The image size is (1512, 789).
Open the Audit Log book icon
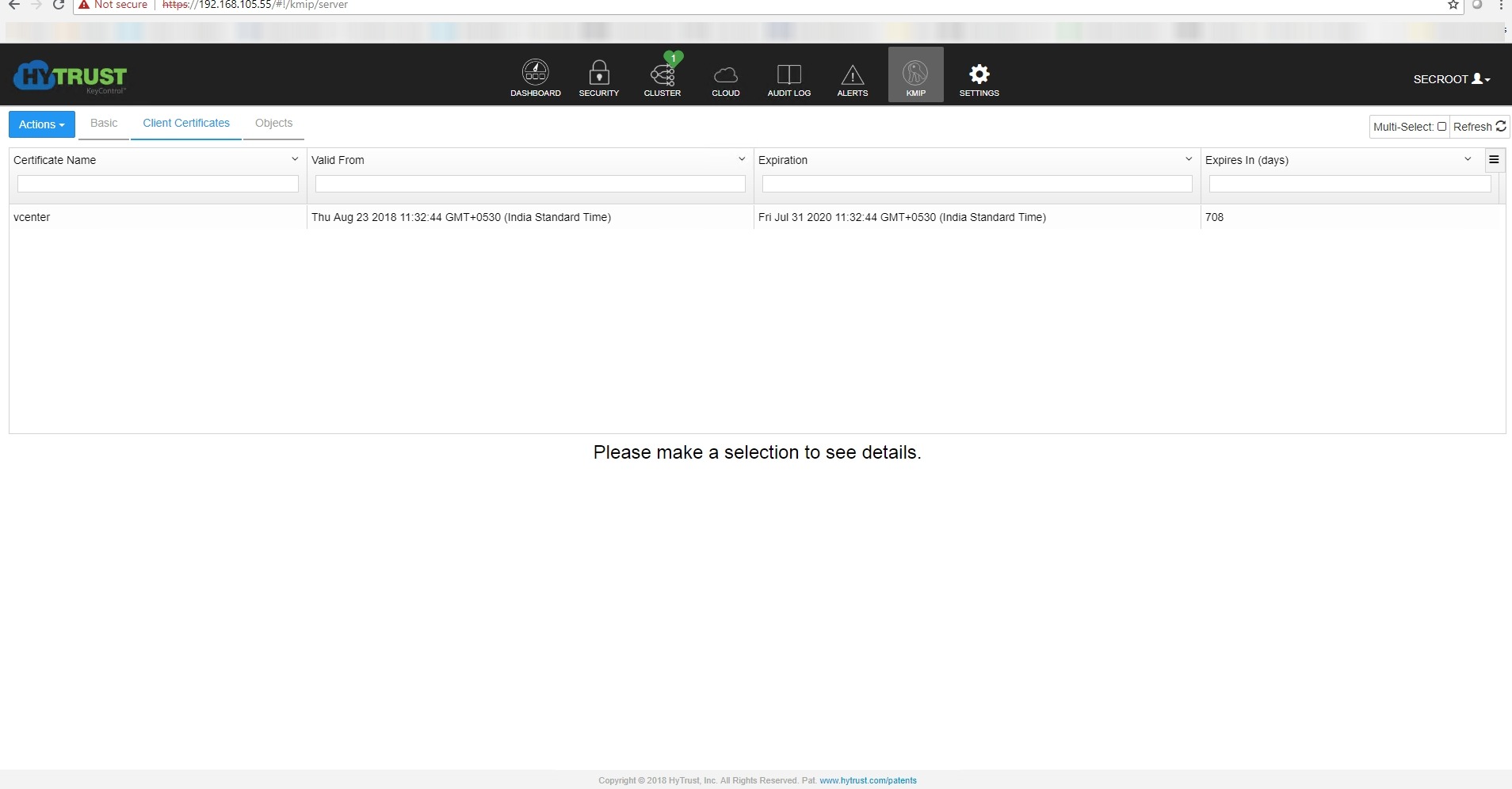788,76
